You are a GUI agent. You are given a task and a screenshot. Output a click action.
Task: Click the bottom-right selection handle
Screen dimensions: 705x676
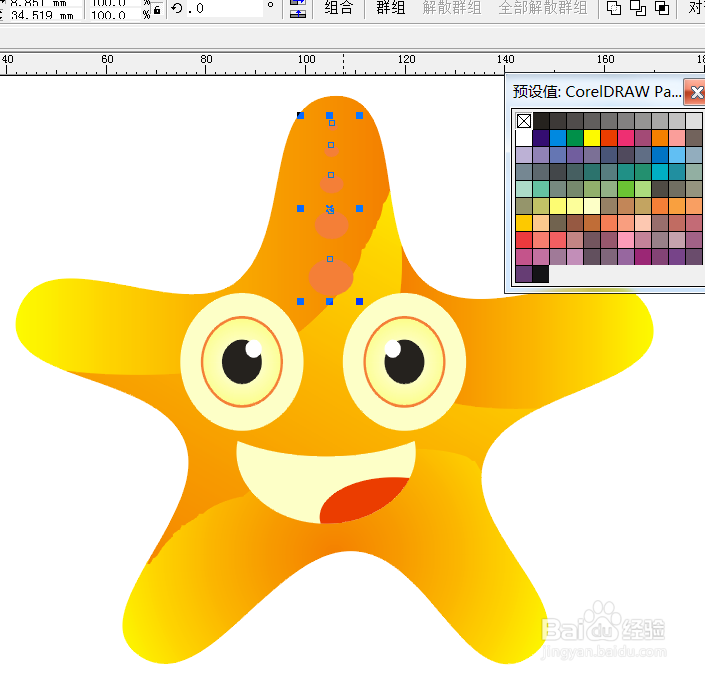coord(359,302)
